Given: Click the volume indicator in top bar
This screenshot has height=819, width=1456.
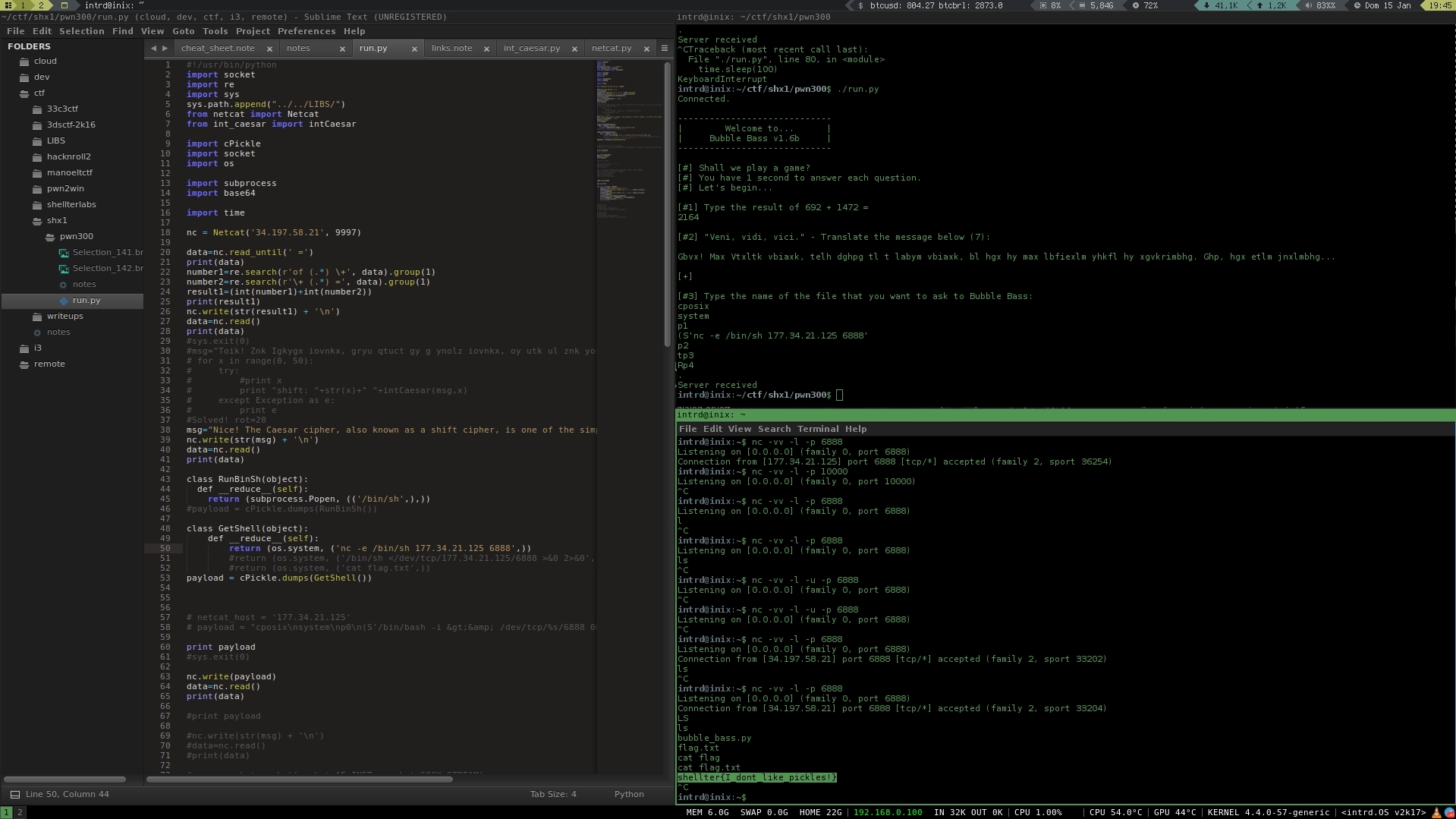Looking at the screenshot, I should click(1320, 5).
